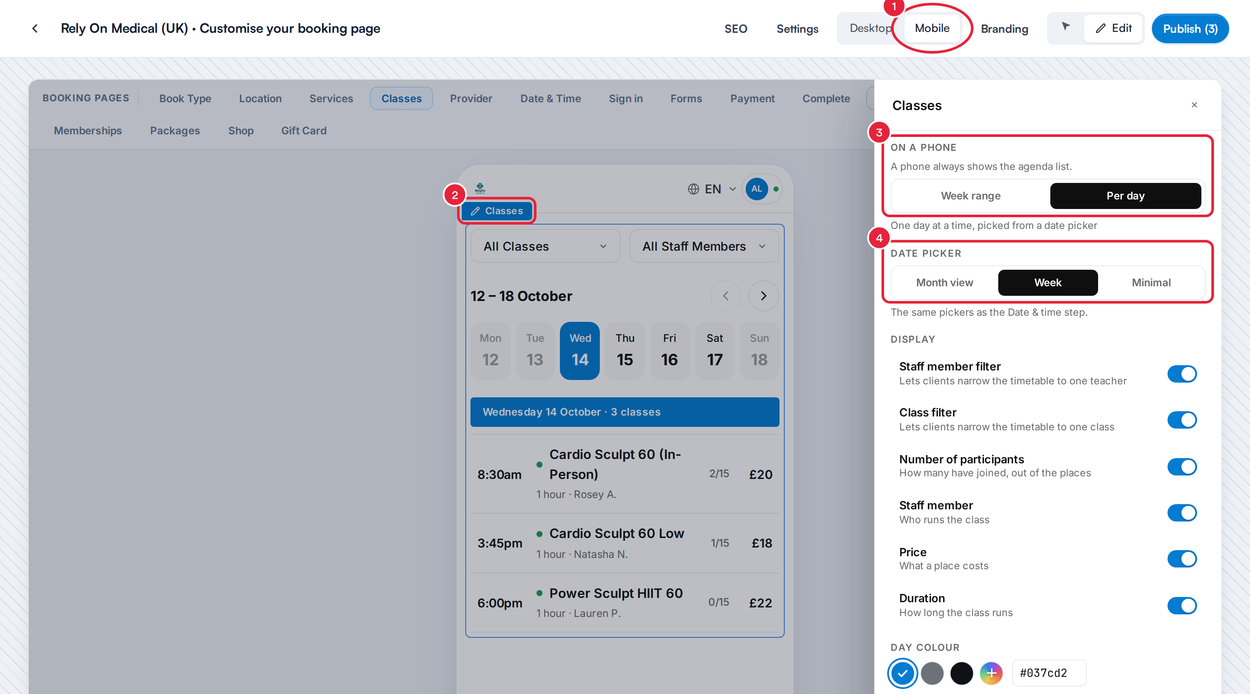Go back using the top-left arrow

tap(35, 28)
